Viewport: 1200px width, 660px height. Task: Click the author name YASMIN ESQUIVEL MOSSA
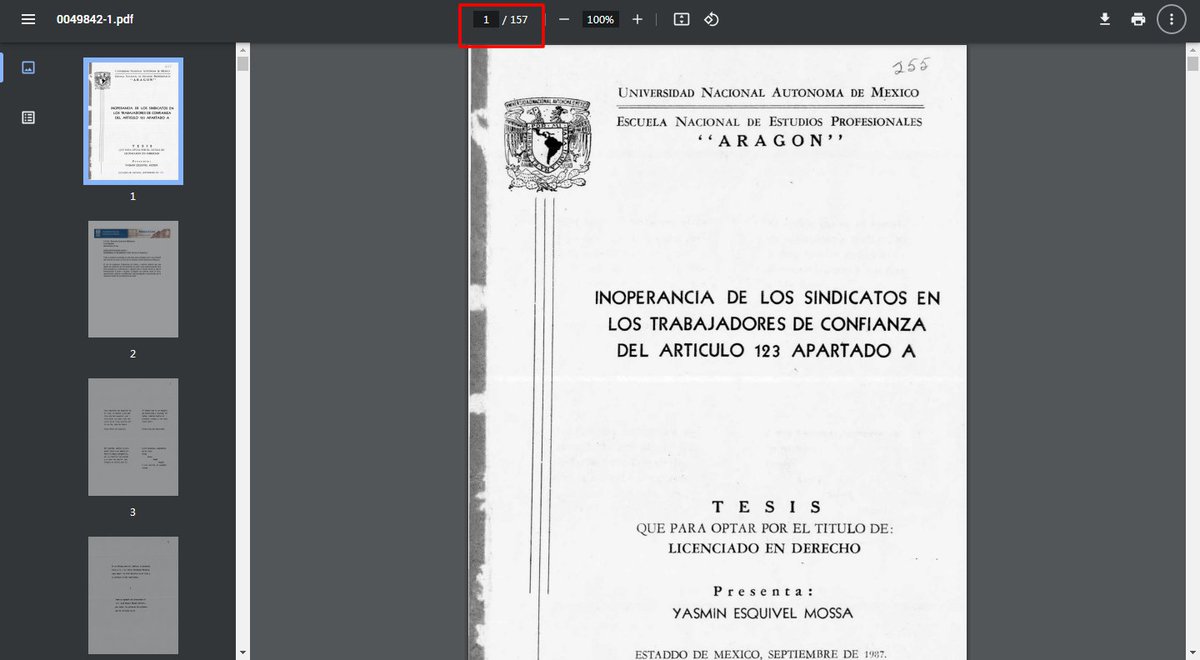pos(764,612)
